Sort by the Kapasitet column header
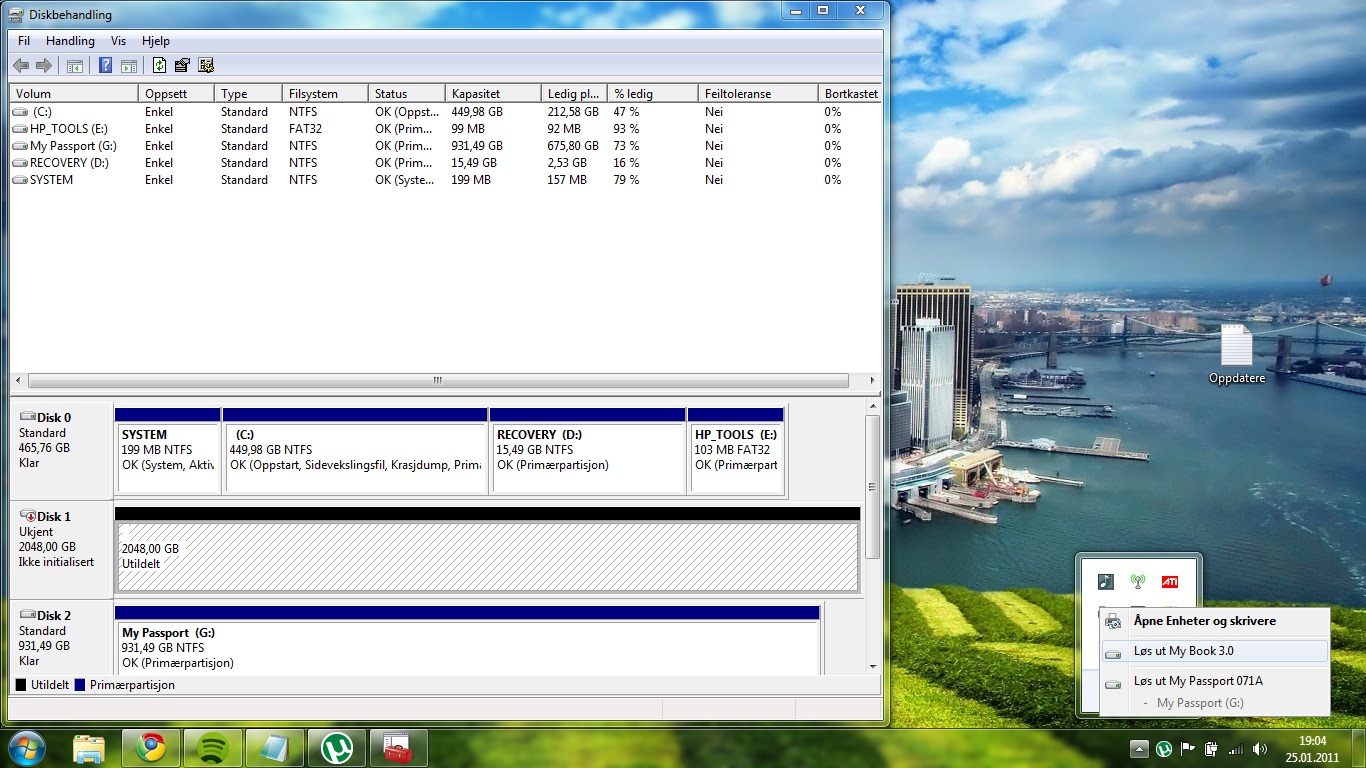Screen dimensions: 1366x768 [x=493, y=93]
